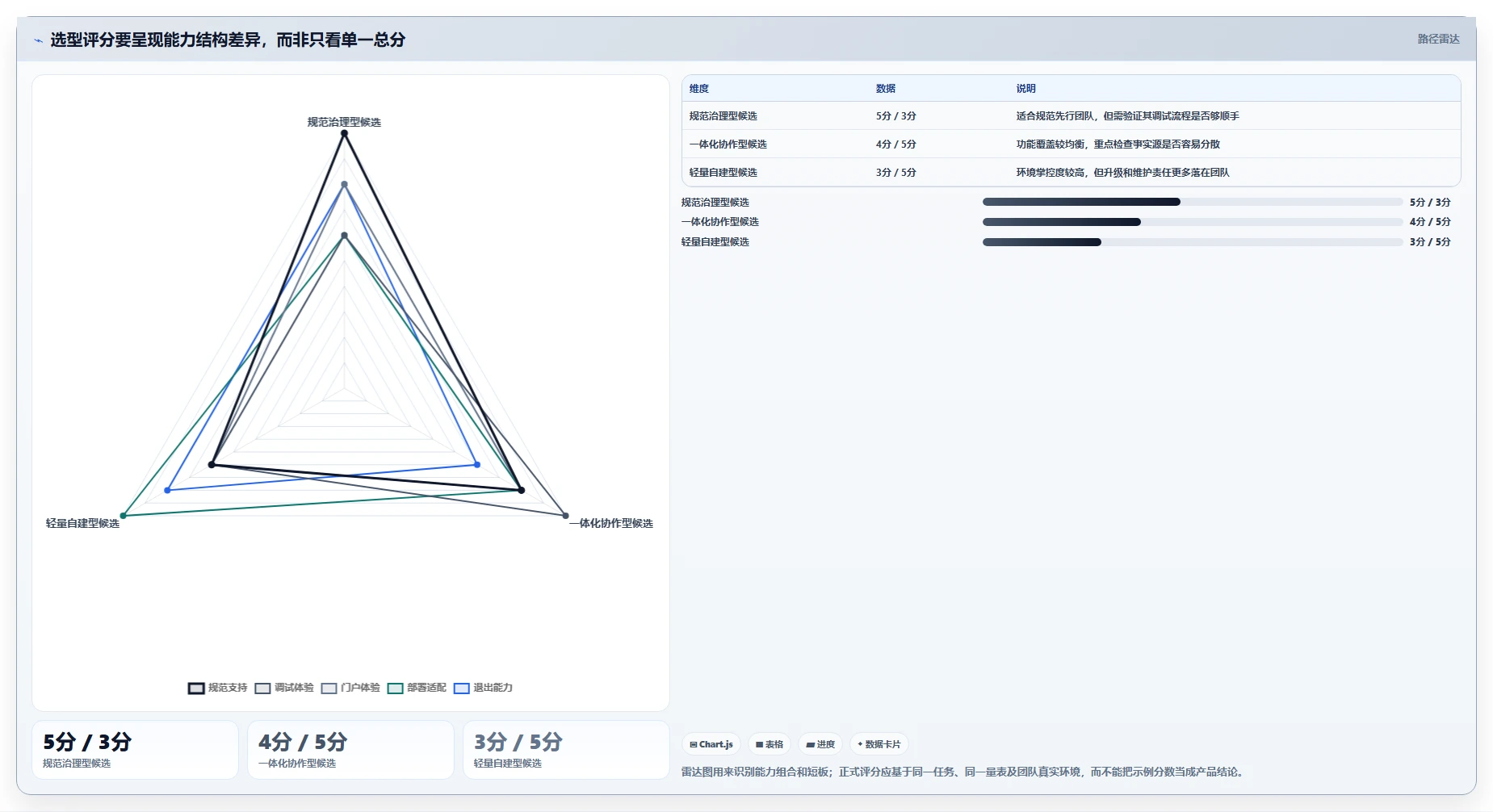Click the 数据卡片 chip

tap(879, 744)
